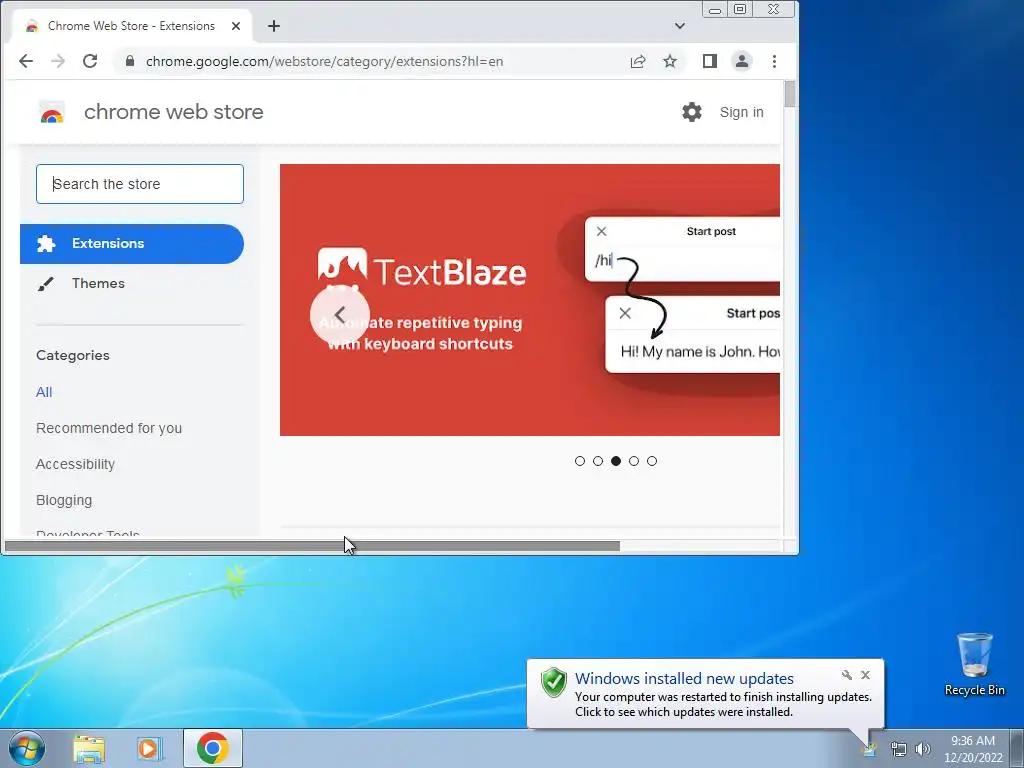Select the fourth carousel dot

click(634, 461)
